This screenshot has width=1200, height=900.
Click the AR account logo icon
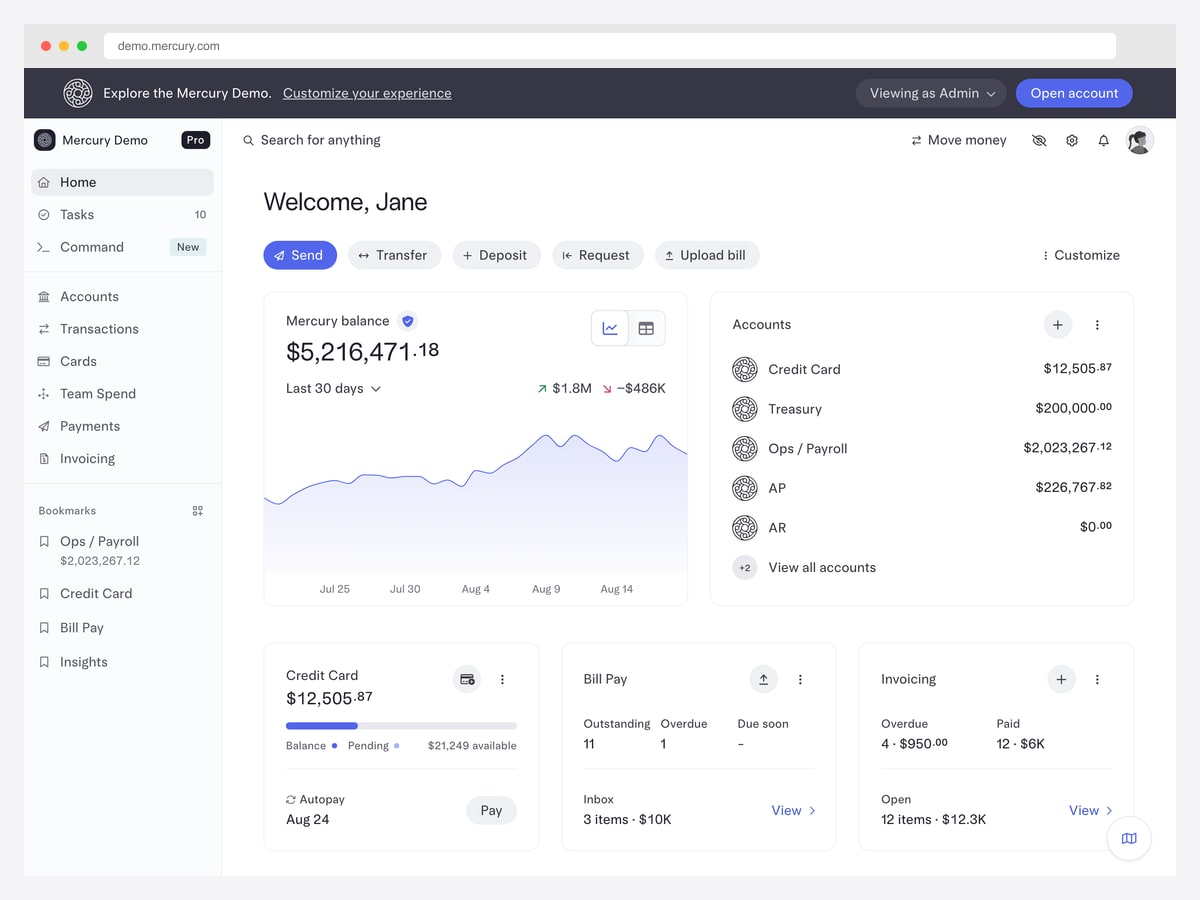pos(745,528)
